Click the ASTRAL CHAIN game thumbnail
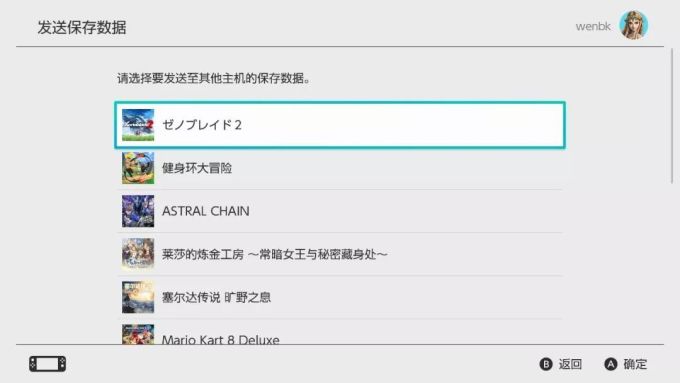 pos(138,211)
